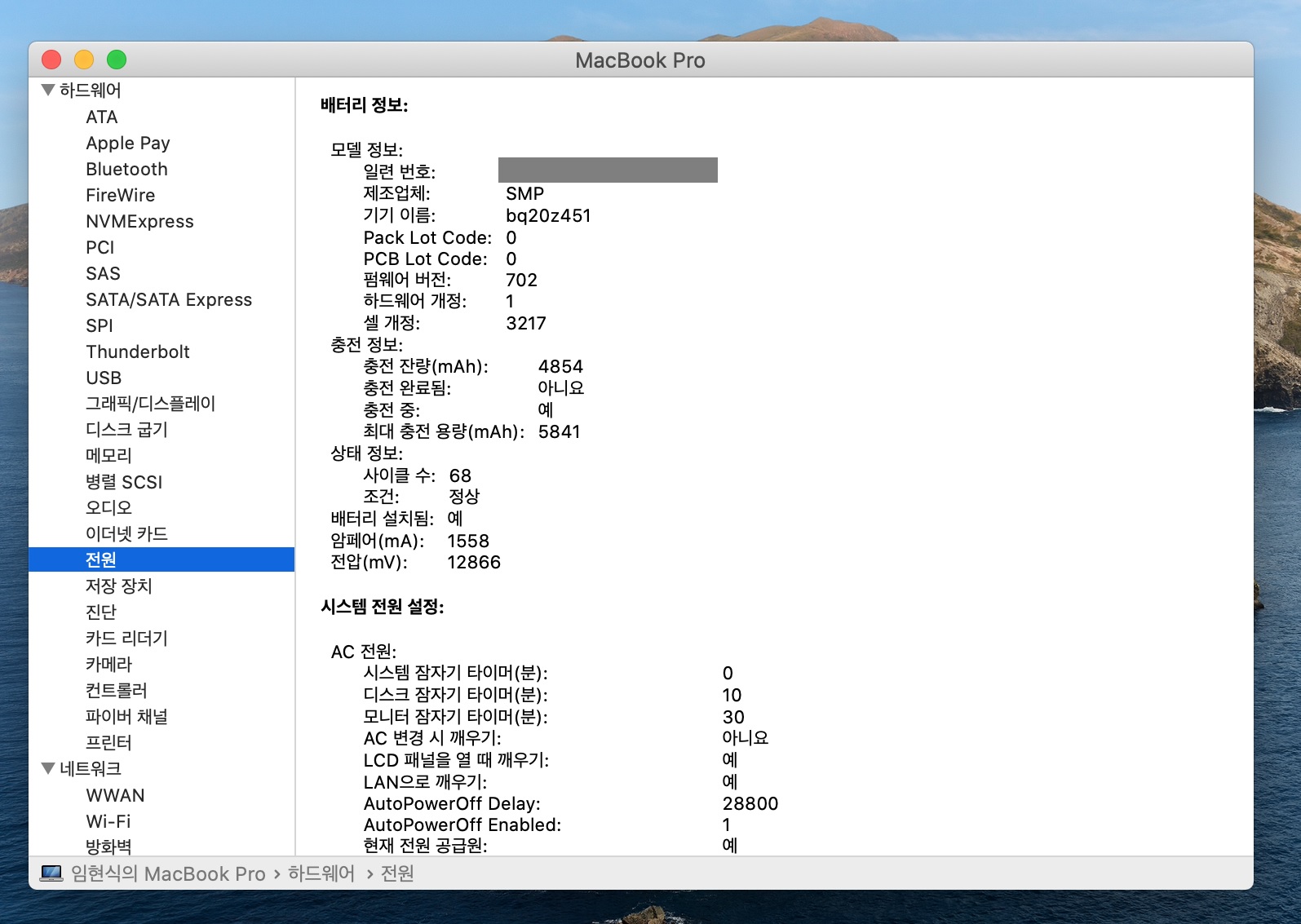Click the manufacturer value SMP
The height and width of the screenshot is (924, 1301).
[524, 193]
